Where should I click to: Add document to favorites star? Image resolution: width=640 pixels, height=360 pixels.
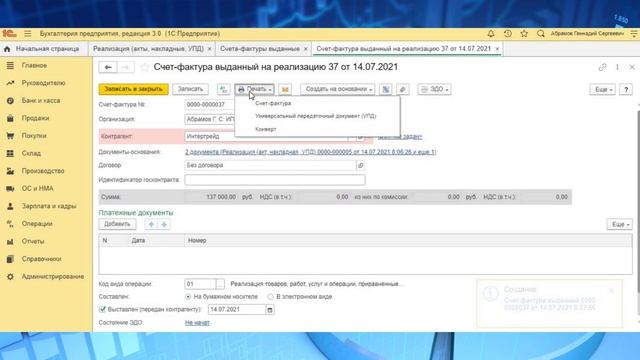pos(144,67)
